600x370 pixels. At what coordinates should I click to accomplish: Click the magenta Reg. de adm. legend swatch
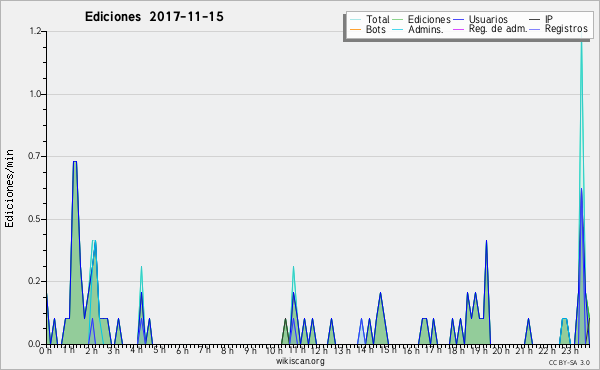(x=458, y=29)
